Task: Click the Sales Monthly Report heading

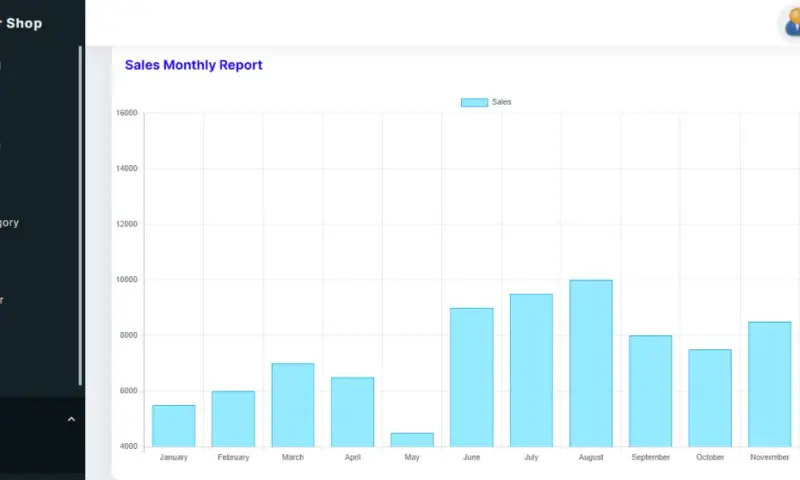Action: [x=193, y=65]
